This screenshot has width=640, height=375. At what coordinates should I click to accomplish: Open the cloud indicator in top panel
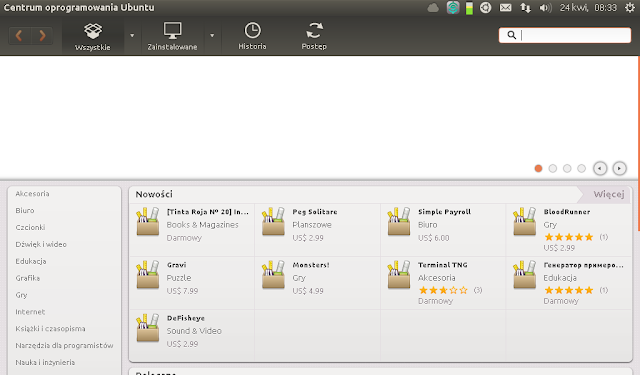[x=433, y=8]
